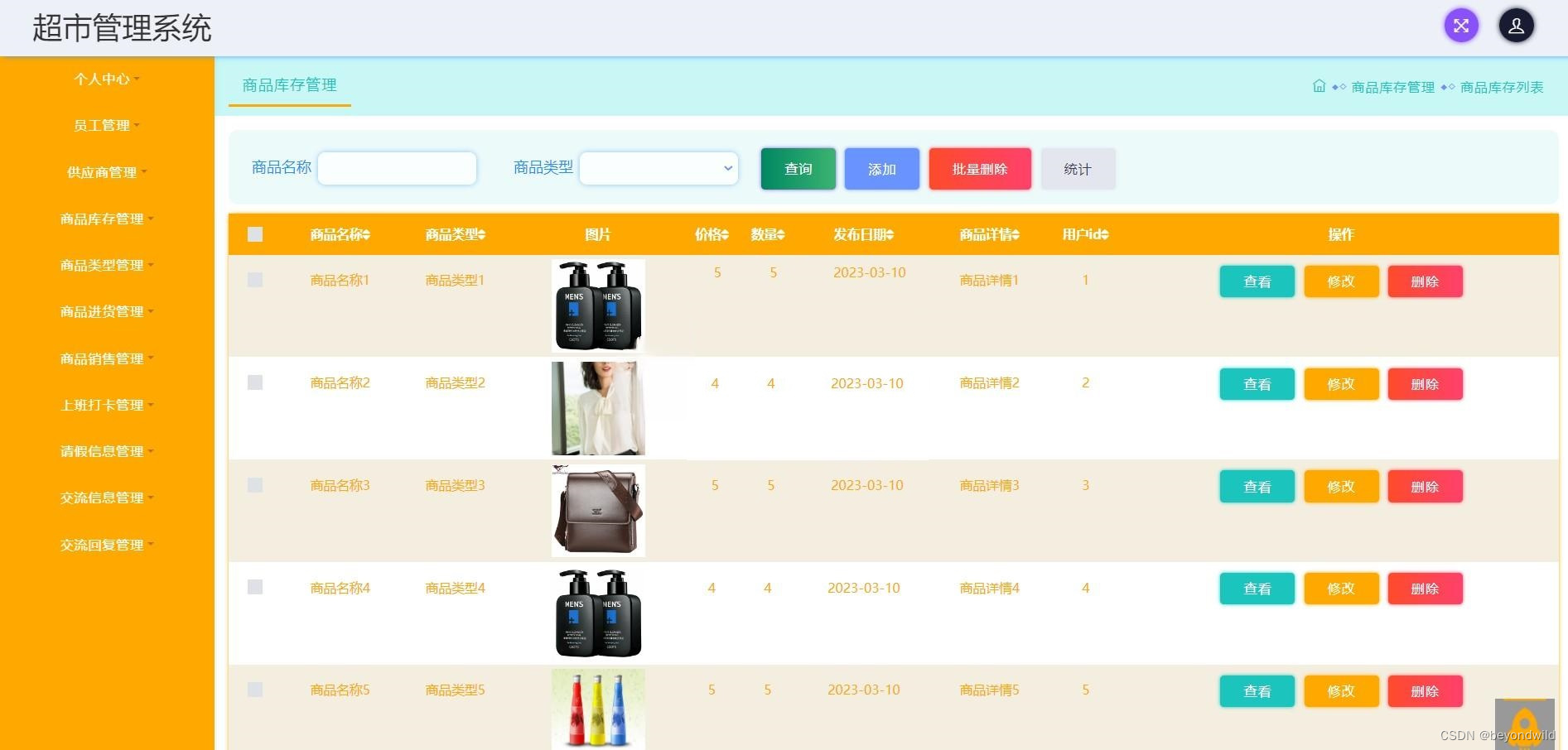Sort the table by 商品名称
The width and height of the screenshot is (1568, 750).
click(339, 234)
